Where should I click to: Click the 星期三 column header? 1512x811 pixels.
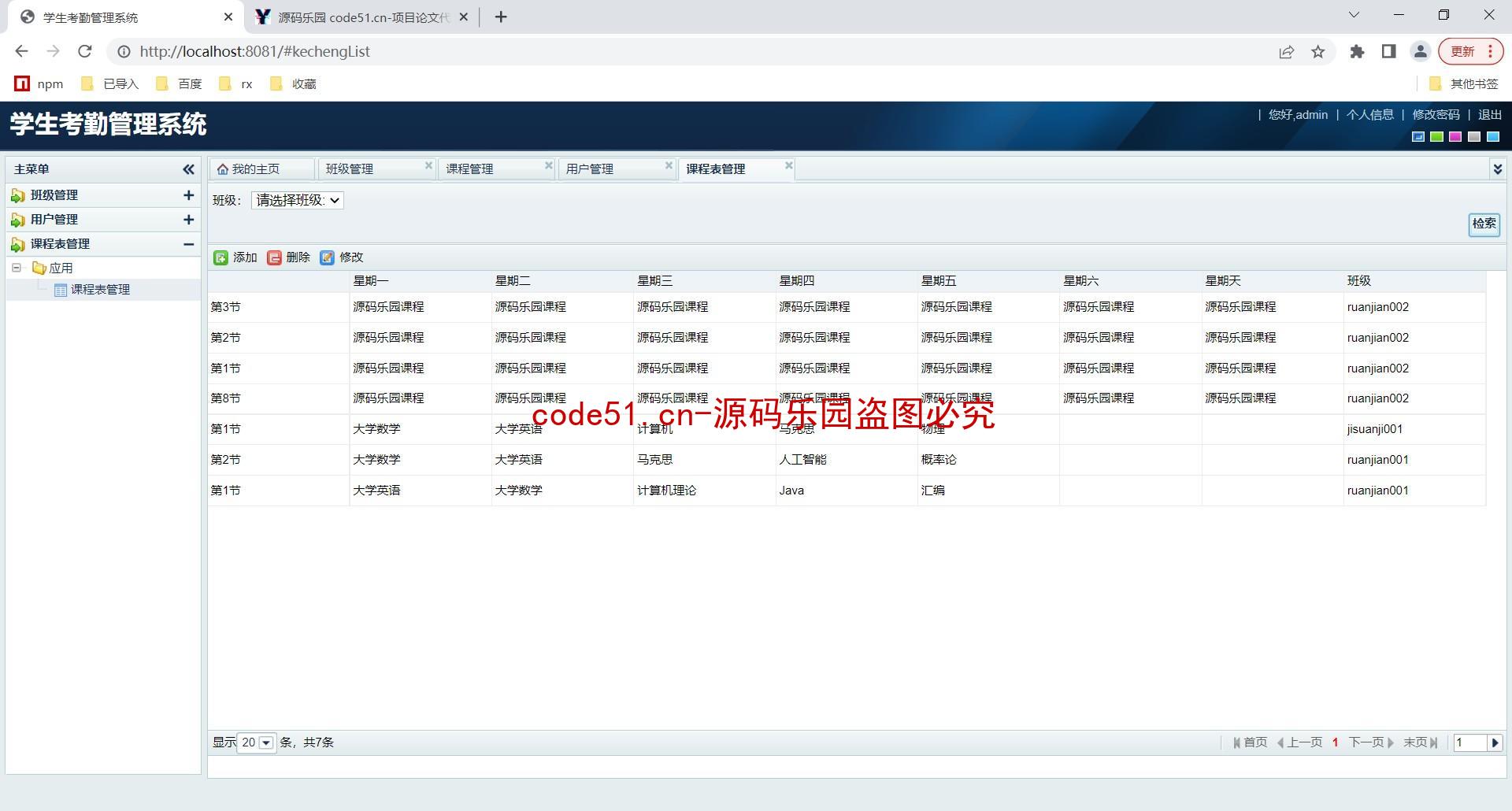[x=704, y=281]
